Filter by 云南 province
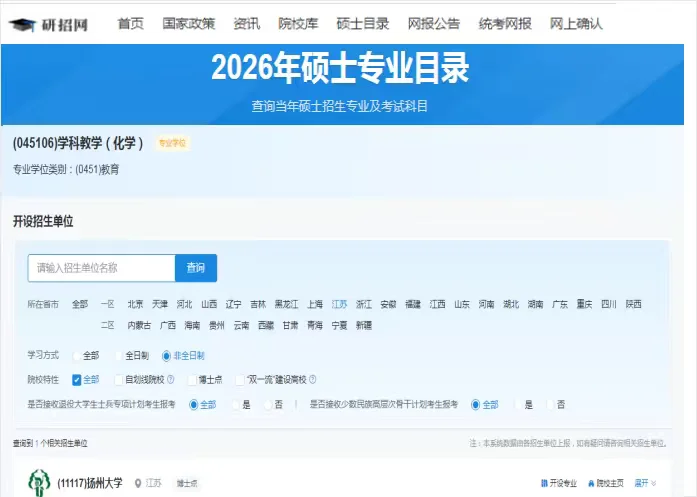 (x=241, y=325)
